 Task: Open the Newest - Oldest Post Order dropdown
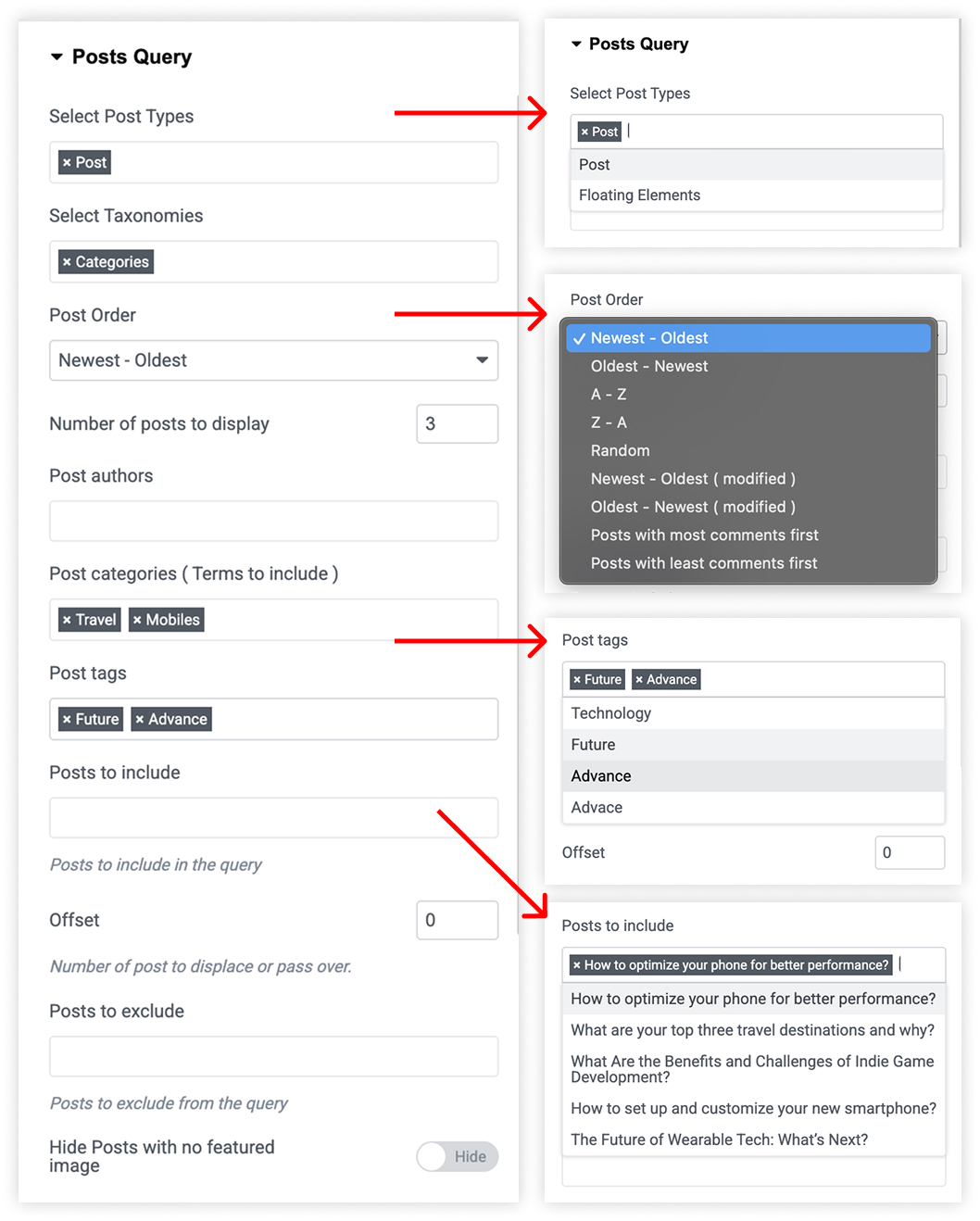tap(273, 360)
